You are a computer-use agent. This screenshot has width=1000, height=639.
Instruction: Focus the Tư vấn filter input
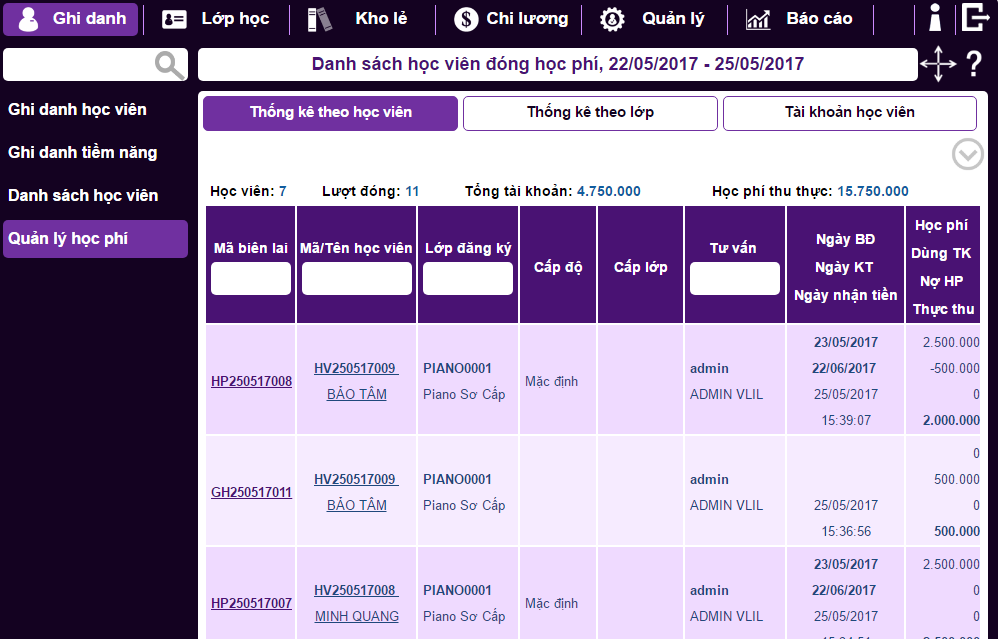click(x=734, y=279)
